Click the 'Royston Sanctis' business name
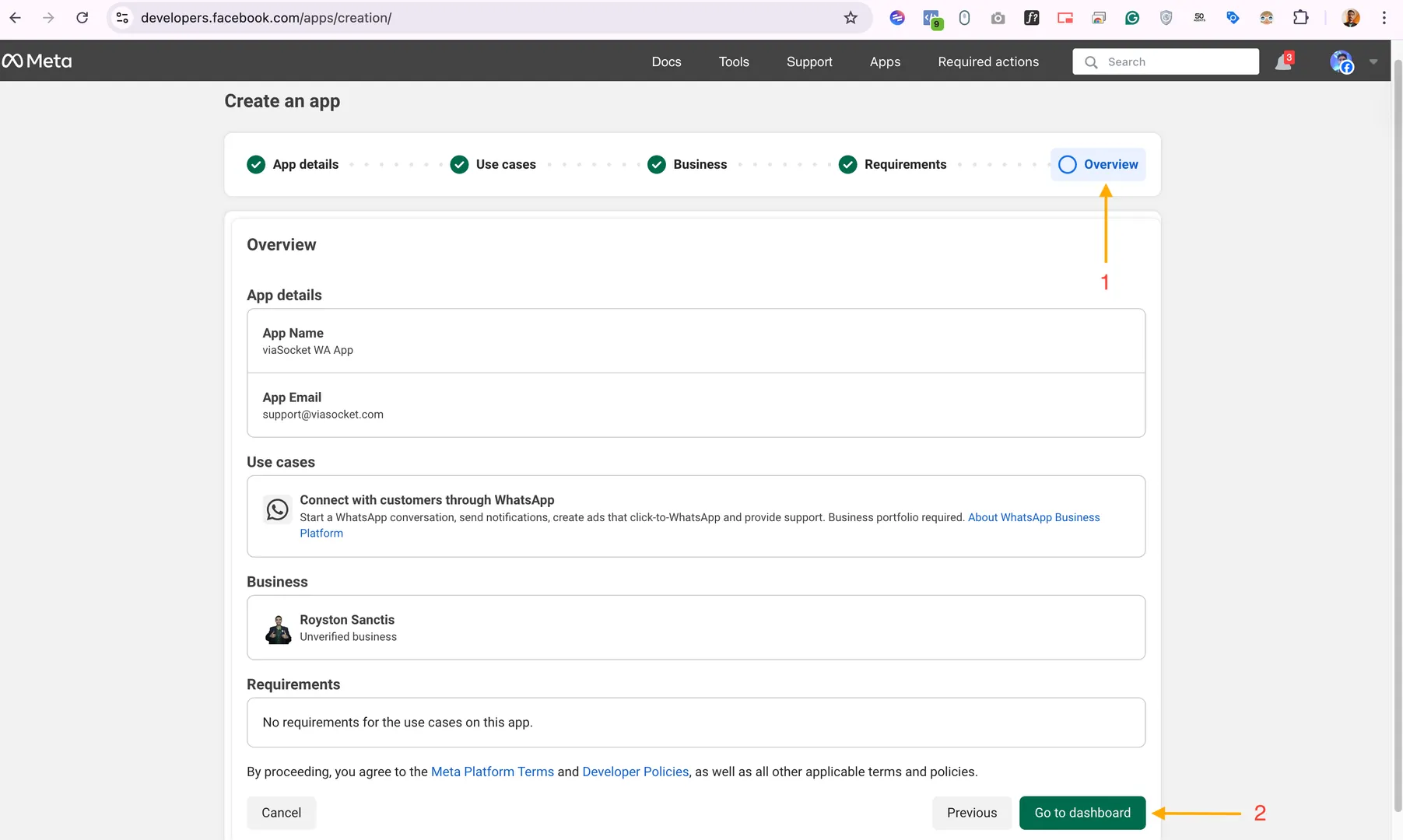The height and width of the screenshot is (840, 1403). (x=347, y=620)
